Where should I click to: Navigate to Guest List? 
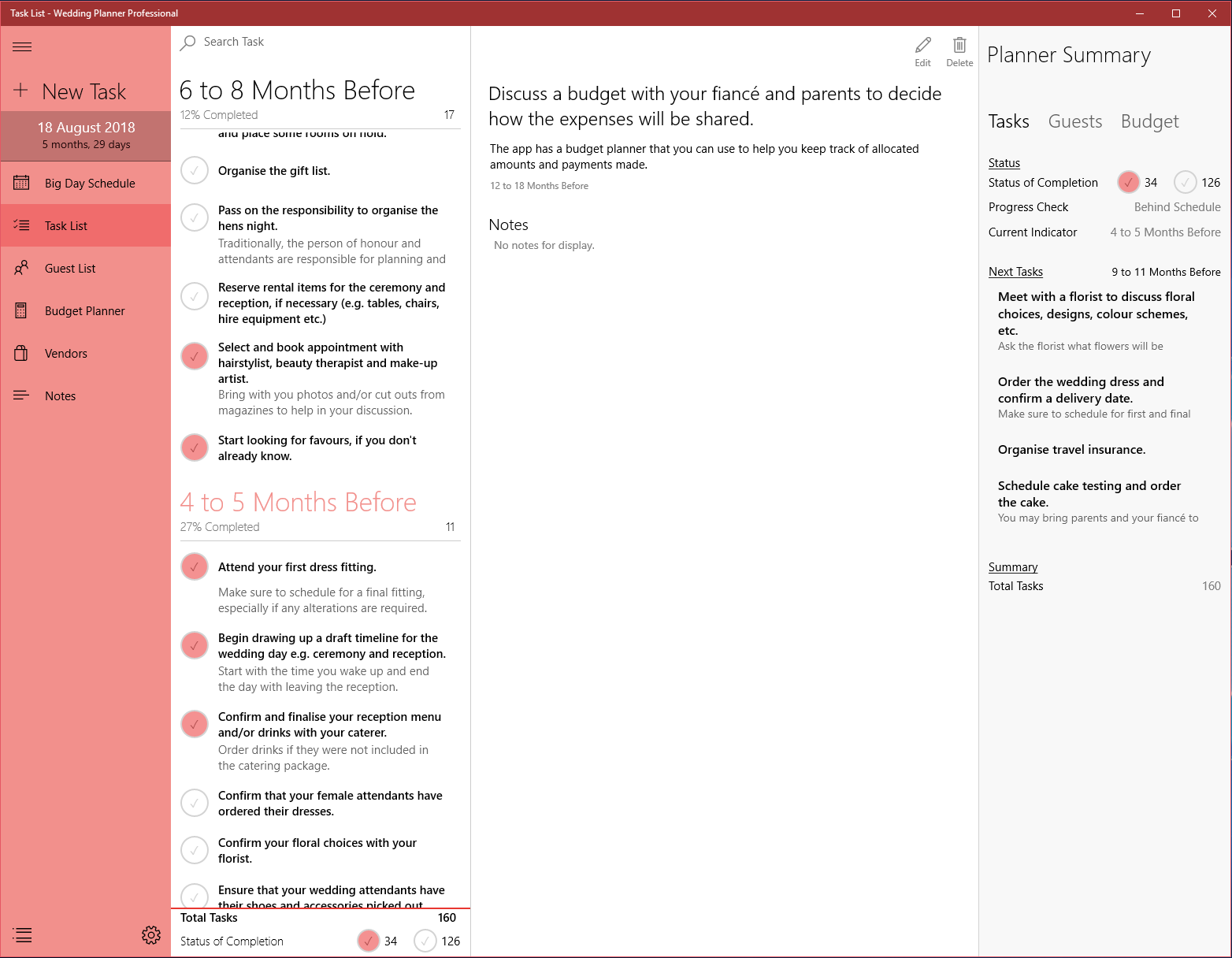pos(86,268)
